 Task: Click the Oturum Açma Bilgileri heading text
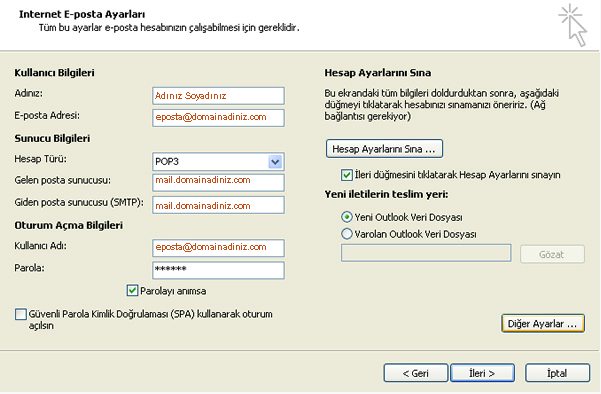(x=69, y=225)
